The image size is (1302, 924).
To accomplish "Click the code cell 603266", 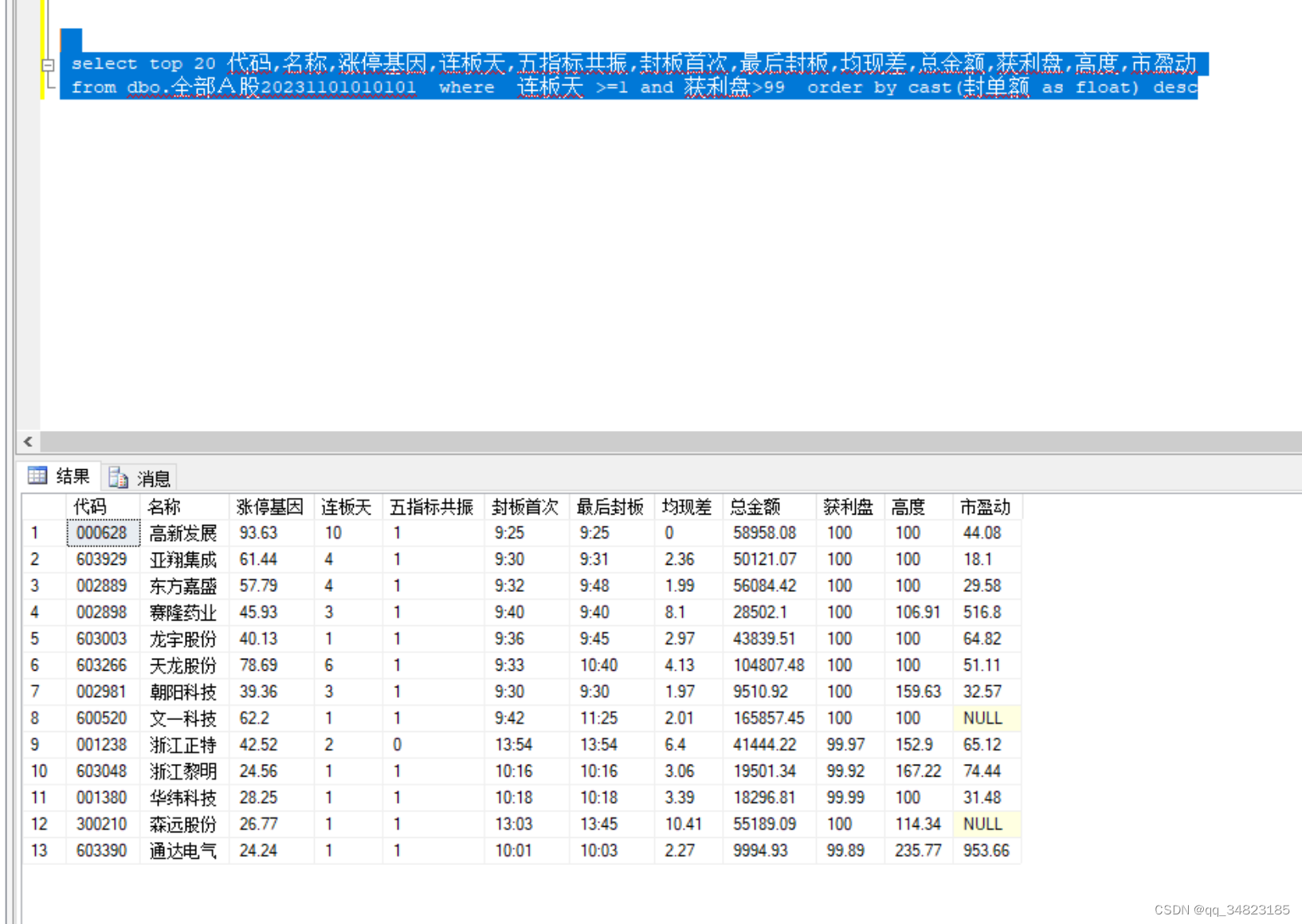I will 104,665.
